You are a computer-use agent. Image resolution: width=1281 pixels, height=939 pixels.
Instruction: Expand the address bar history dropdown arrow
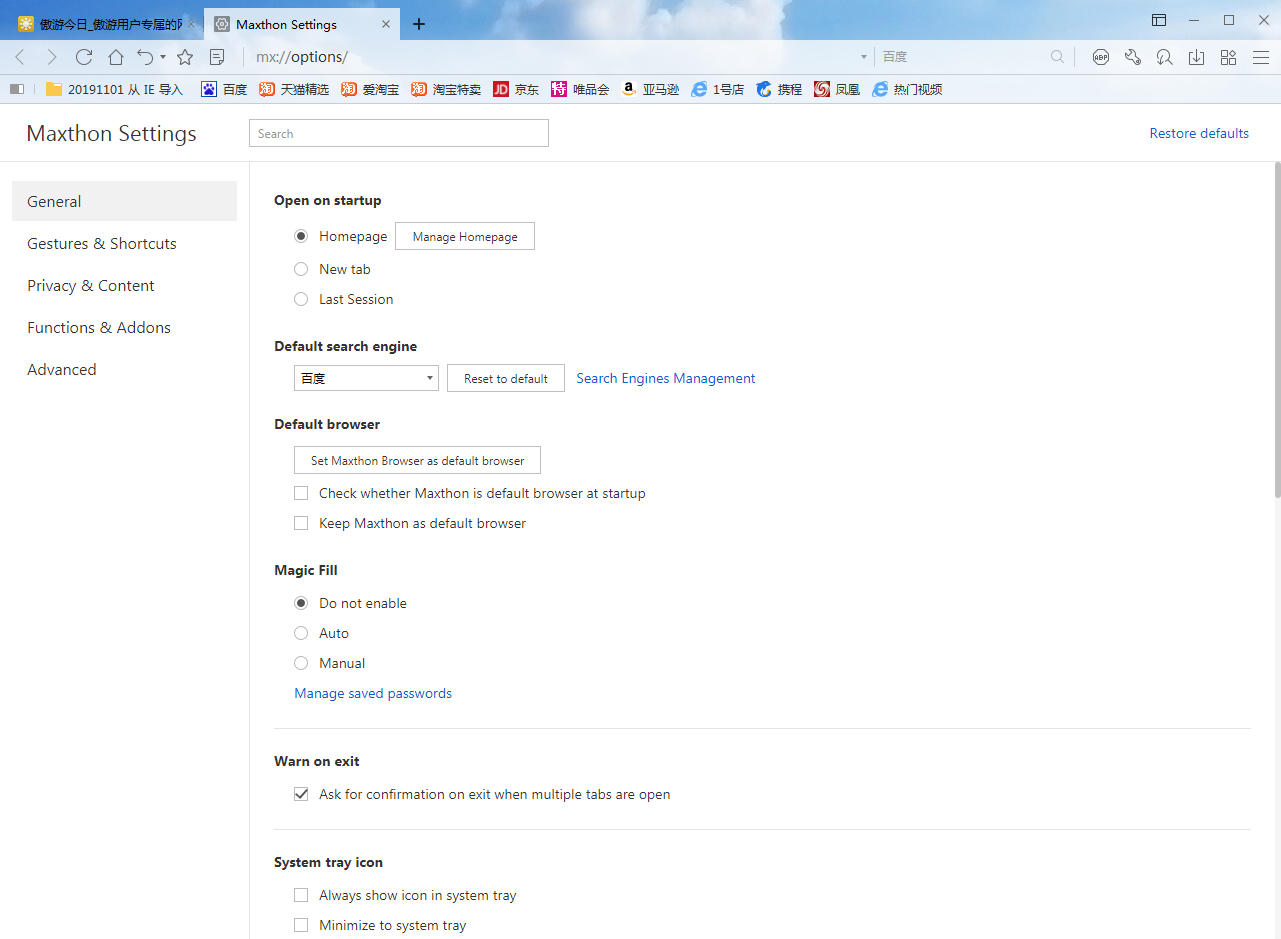pos(863,57)
